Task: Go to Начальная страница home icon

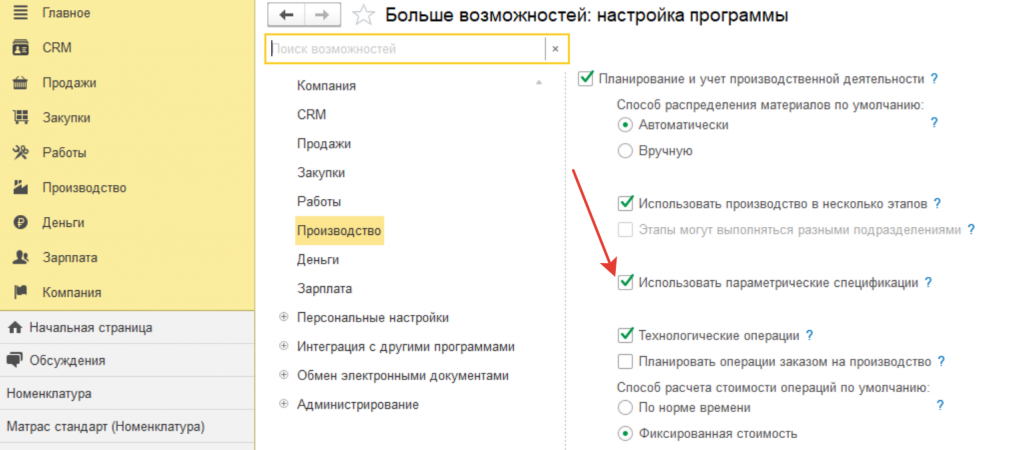Action: [15, 327]
